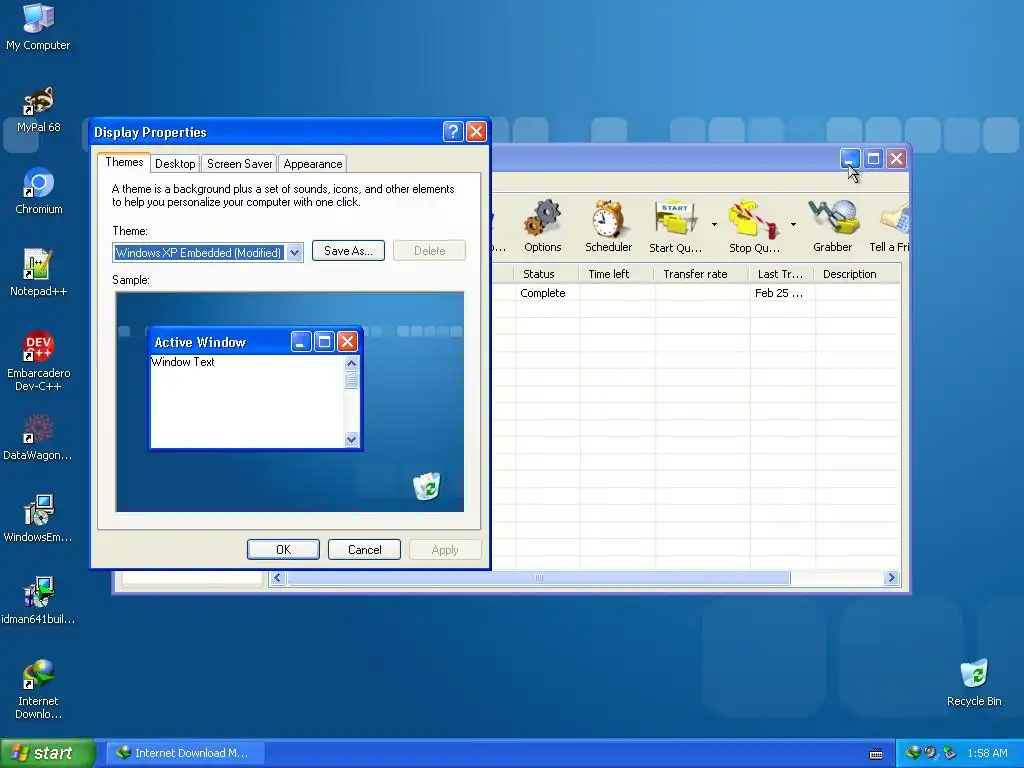Open the Start menu

click(x=47, y=753)
